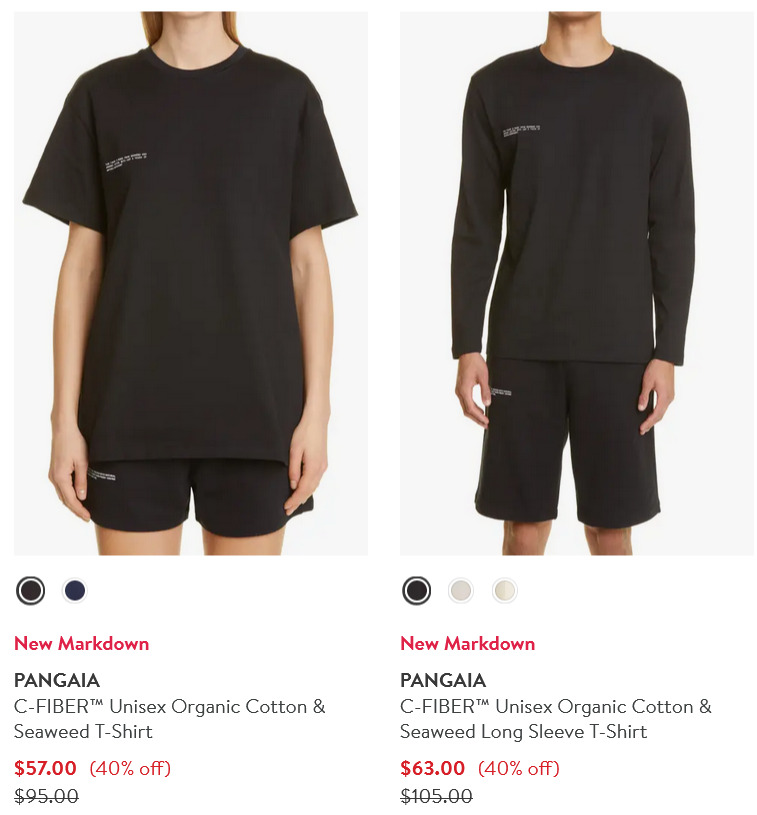757x815 pixels.
Task: Click the $63.00 sale price
Action: pyautogui.click(x=433, y=768)
